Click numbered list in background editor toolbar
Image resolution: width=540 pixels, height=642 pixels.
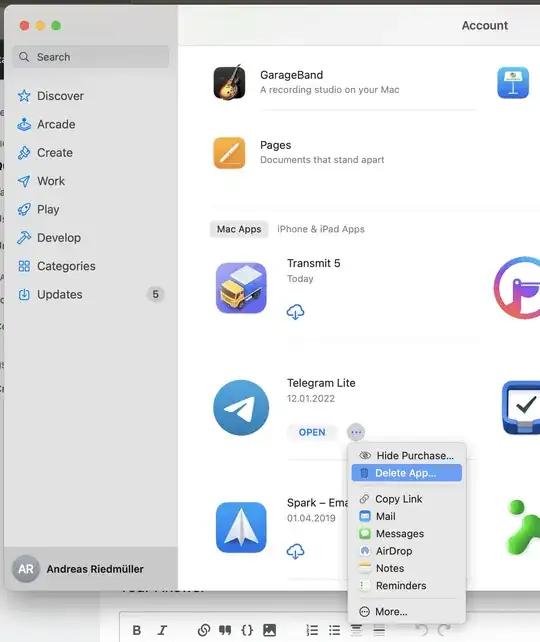(x=312, y=630)
